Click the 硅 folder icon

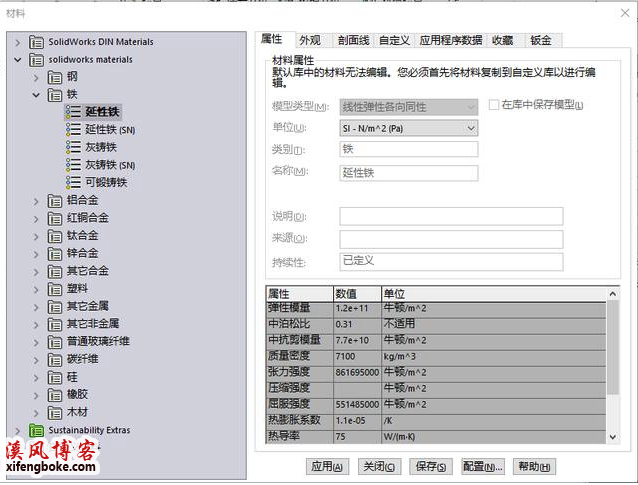pyautogui.click(x=55, y=377)
